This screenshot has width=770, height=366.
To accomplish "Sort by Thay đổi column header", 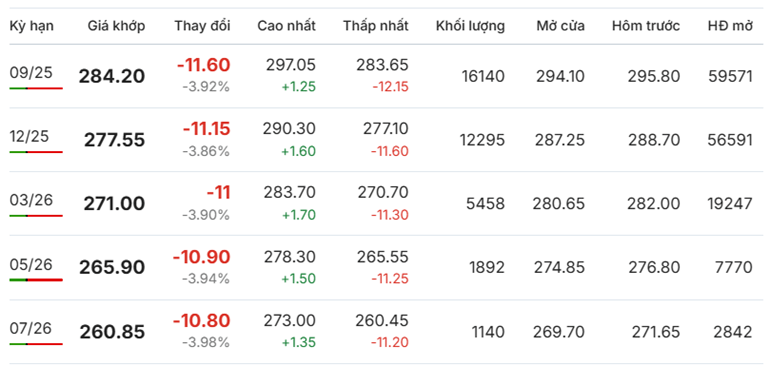I will 202,27.
